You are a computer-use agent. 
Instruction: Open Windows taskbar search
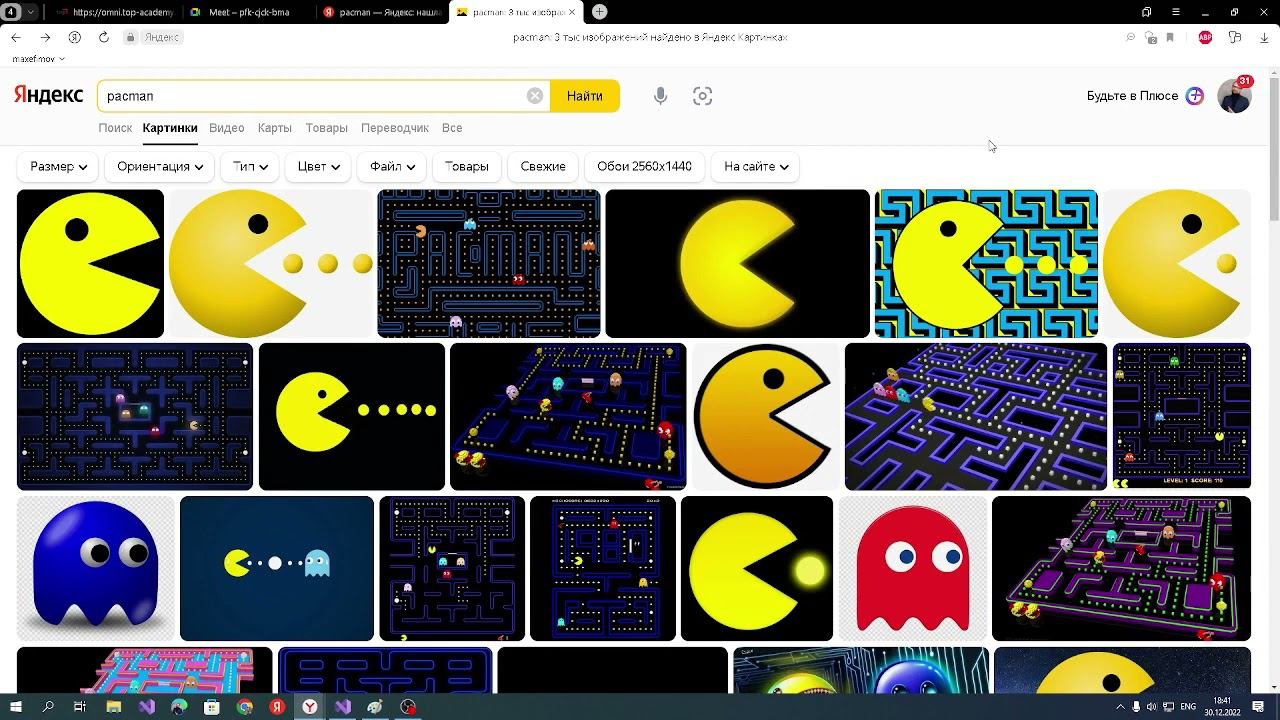click(x=48, y=707)
